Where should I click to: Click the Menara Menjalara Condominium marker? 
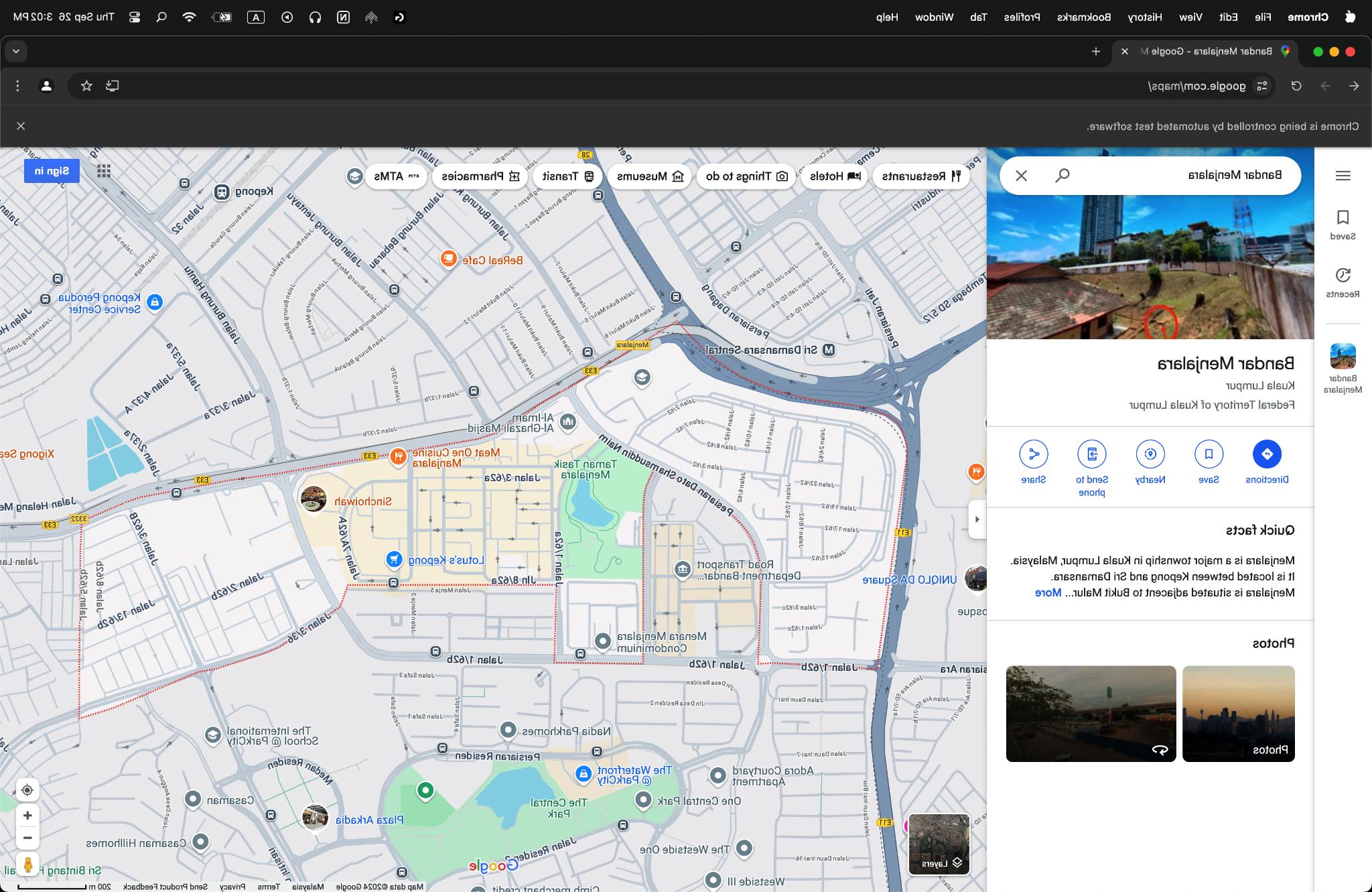pyautogui.click(x=603, y=641)
